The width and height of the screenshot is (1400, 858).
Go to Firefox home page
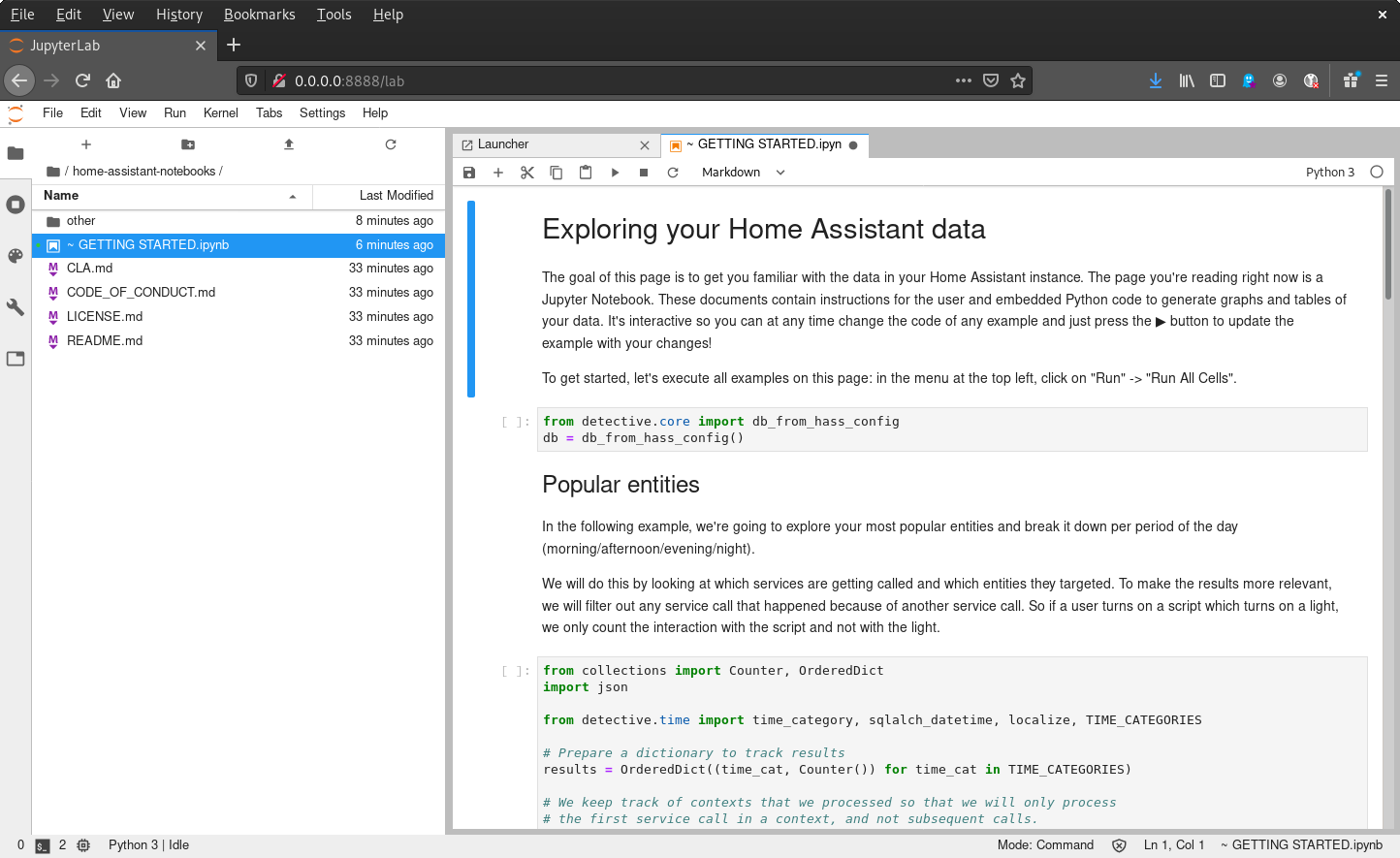113,80
